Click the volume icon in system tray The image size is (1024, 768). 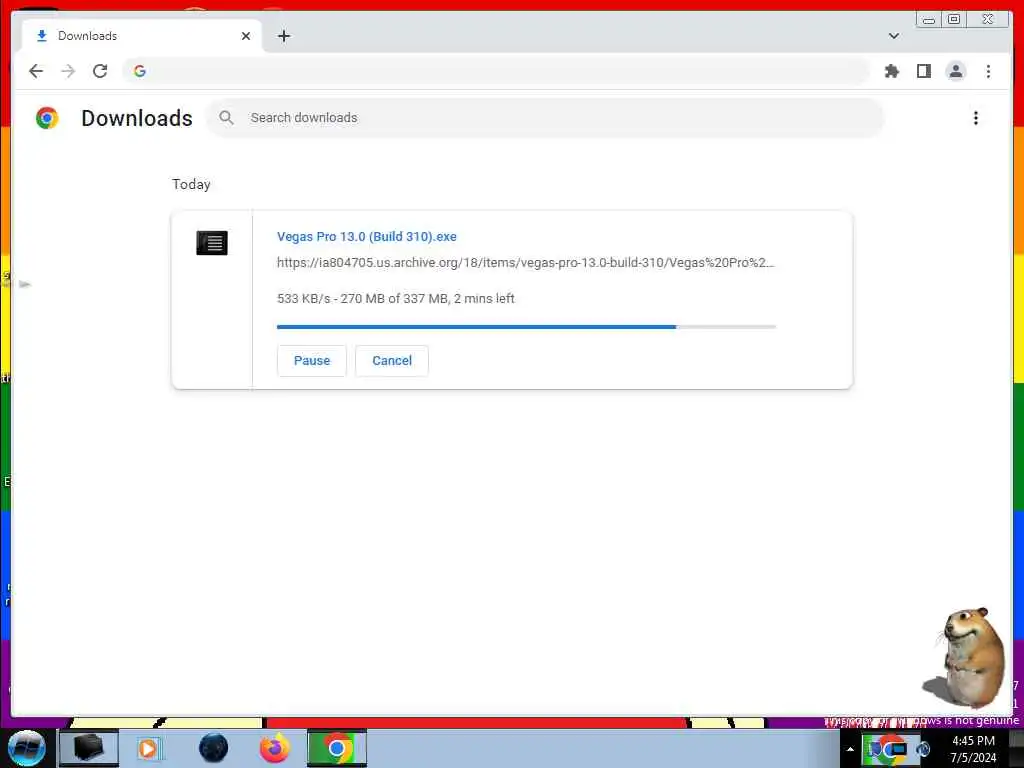[x=923, y=749]
